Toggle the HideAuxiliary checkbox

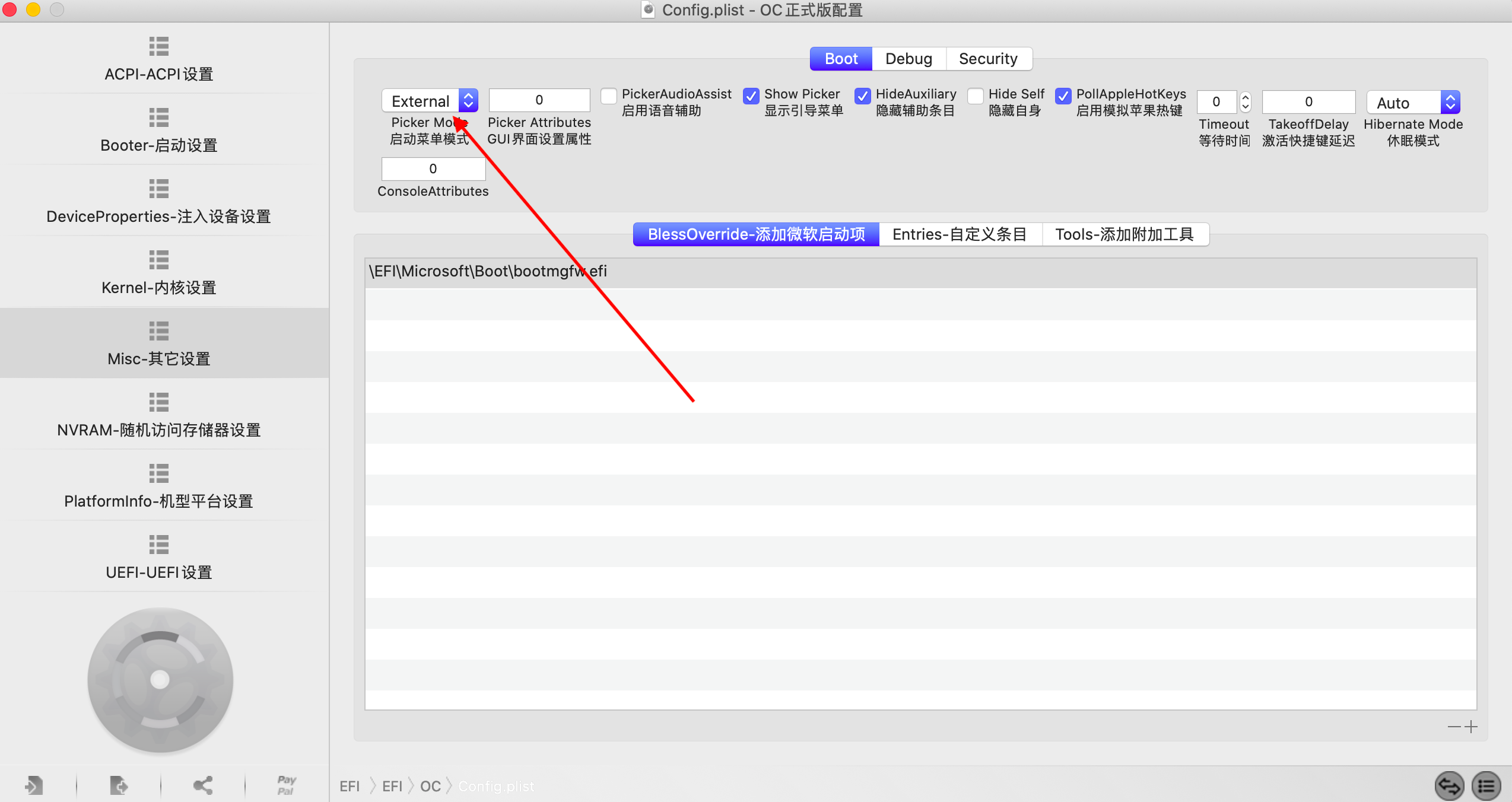(x=862, y=93)
